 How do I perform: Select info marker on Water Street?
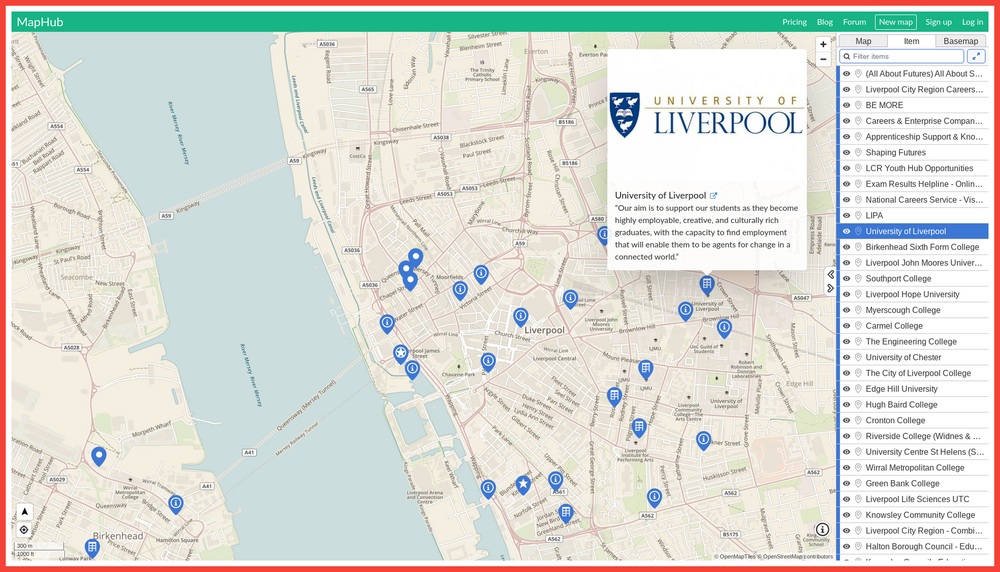[387, 324]
